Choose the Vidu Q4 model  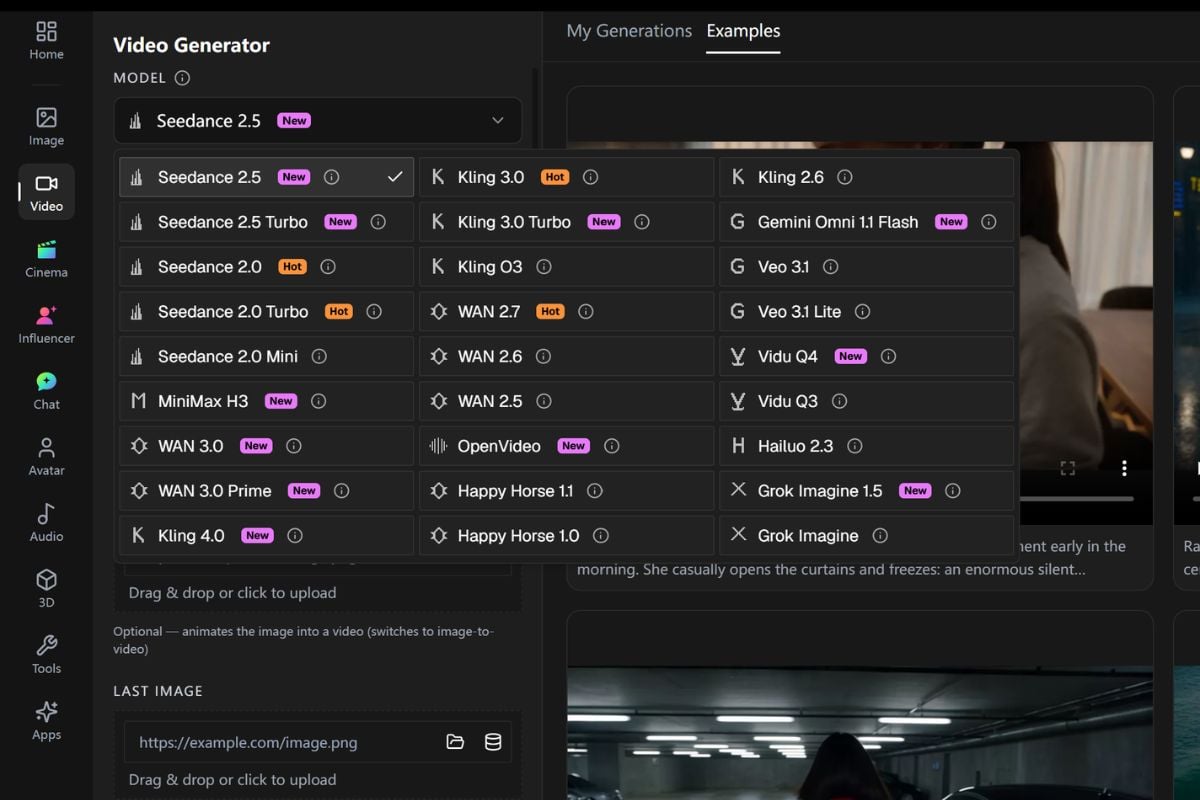pos(866,356)
